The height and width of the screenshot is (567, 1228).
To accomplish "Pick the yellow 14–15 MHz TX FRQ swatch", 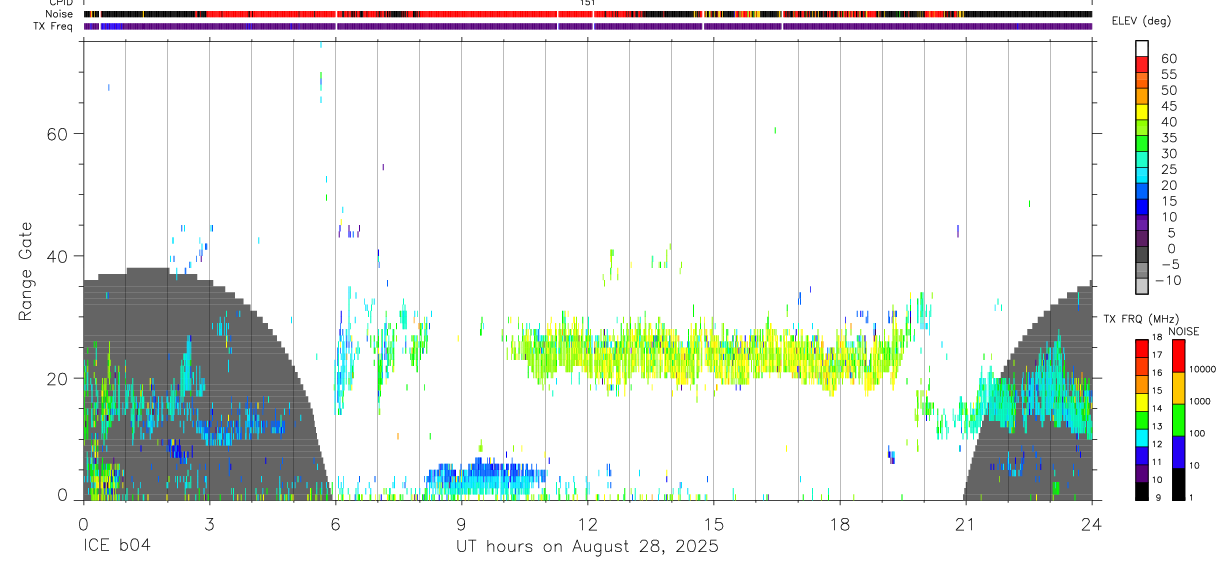I will [x=1142, y=400].
